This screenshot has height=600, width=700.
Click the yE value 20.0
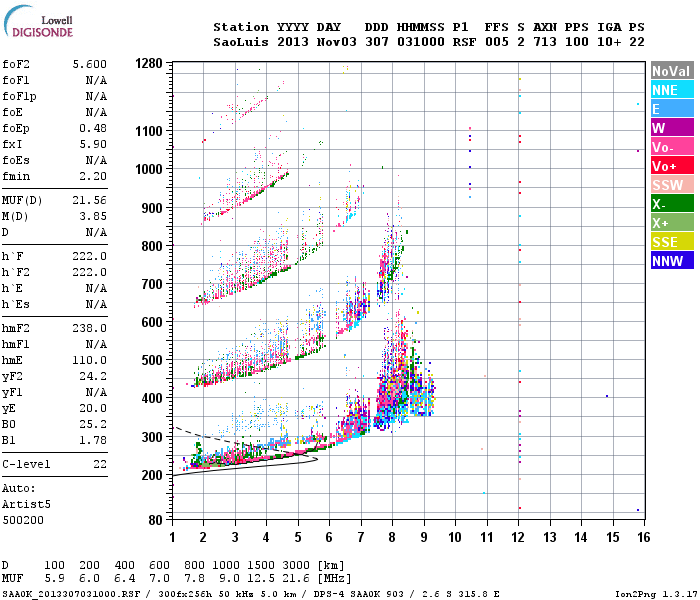[x=93, y=408]
